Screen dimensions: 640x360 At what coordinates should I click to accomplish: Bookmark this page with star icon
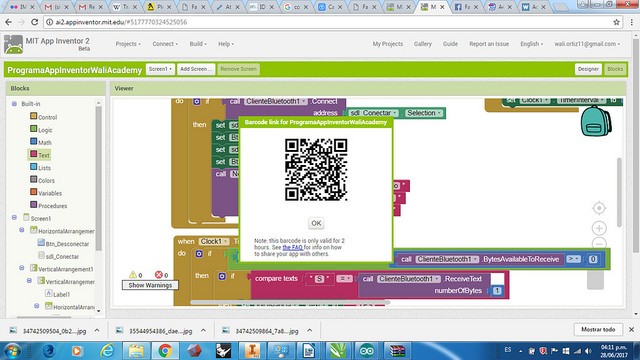click(x=616, y=22)
